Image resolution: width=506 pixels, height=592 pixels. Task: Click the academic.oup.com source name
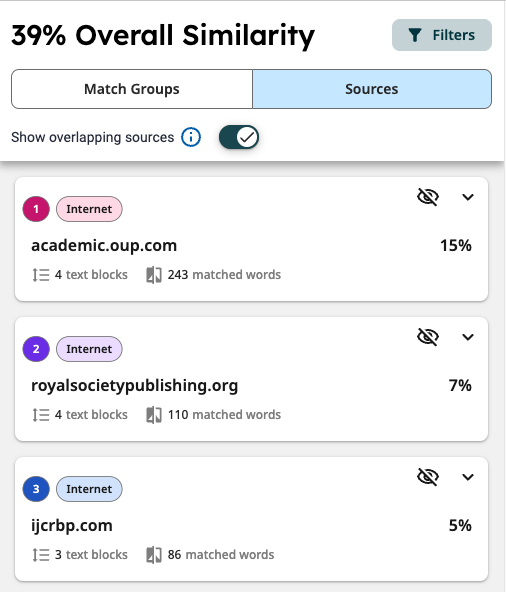104,246
